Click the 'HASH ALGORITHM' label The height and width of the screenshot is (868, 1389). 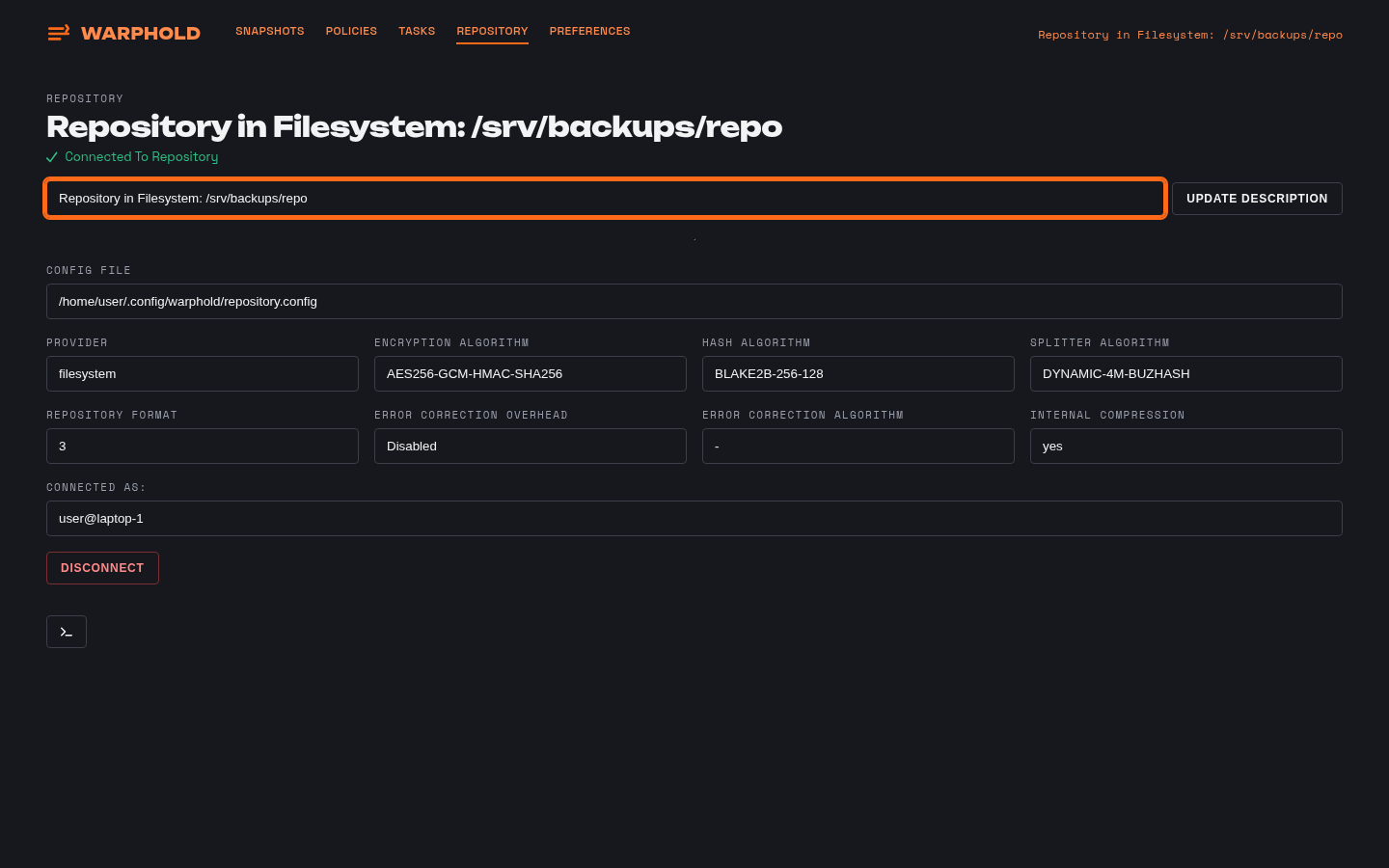756,343
